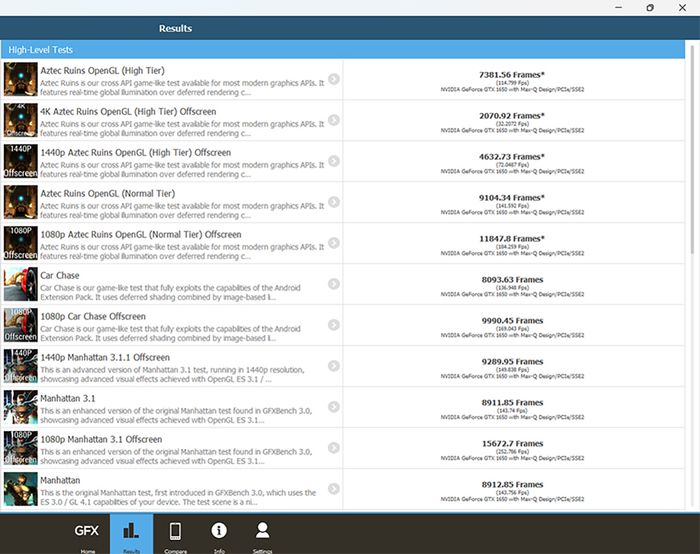Screen dimensions: 700x554
Task: Select the 9990.45 Frames result
Action: point(512,321)
